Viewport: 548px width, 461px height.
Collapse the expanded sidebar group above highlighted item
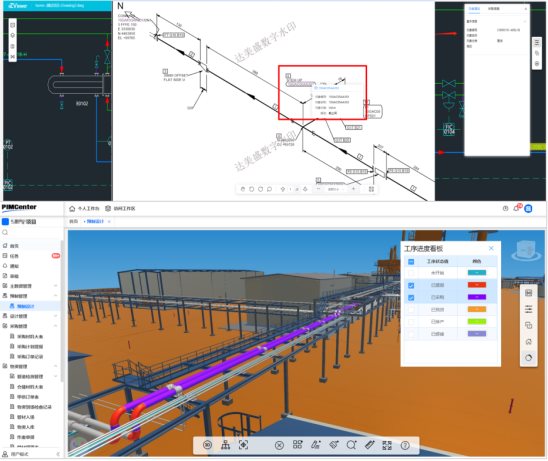click(x=56, y=296)
